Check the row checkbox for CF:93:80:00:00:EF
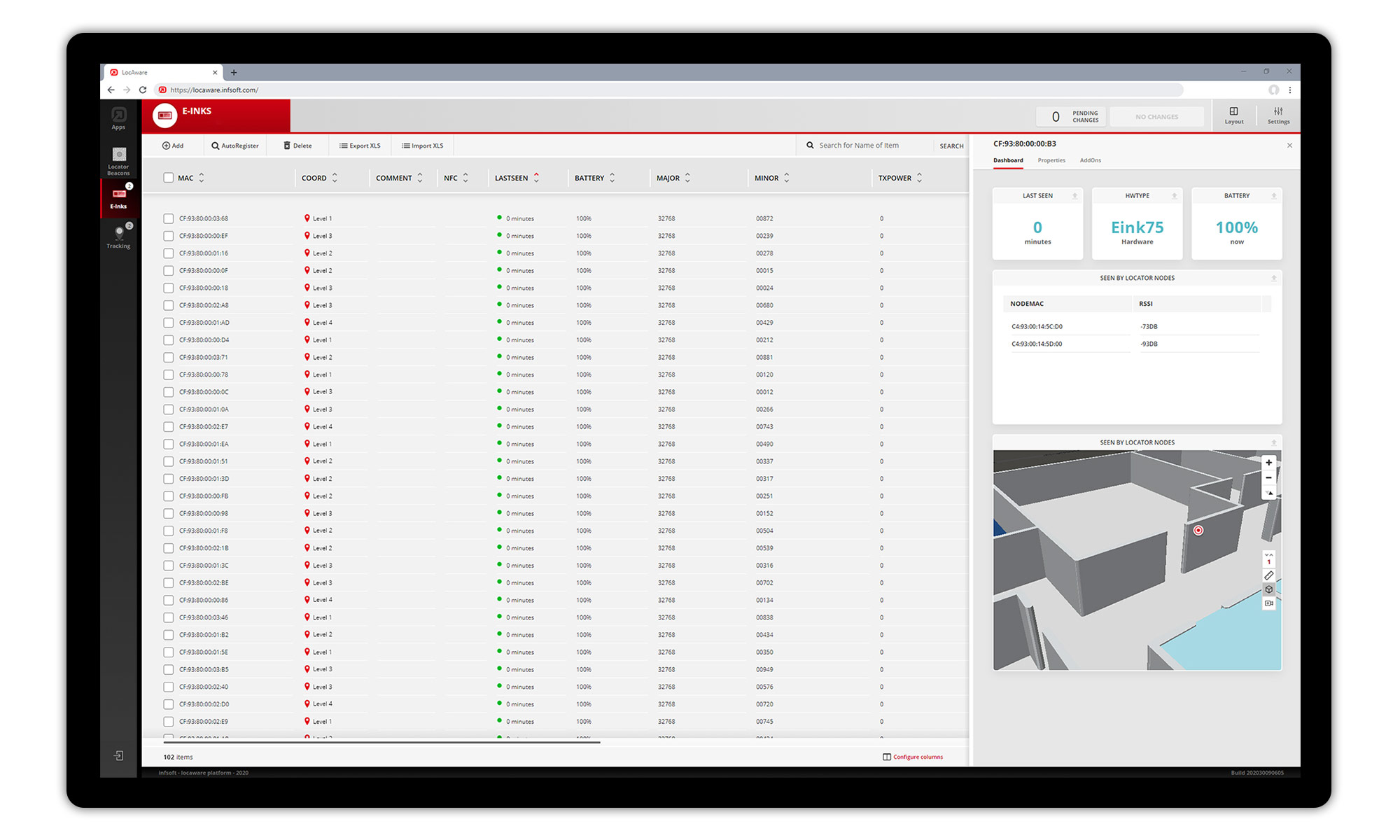Image resolution: width=1400 pixels, height=840 pixels. click(168, 236)
